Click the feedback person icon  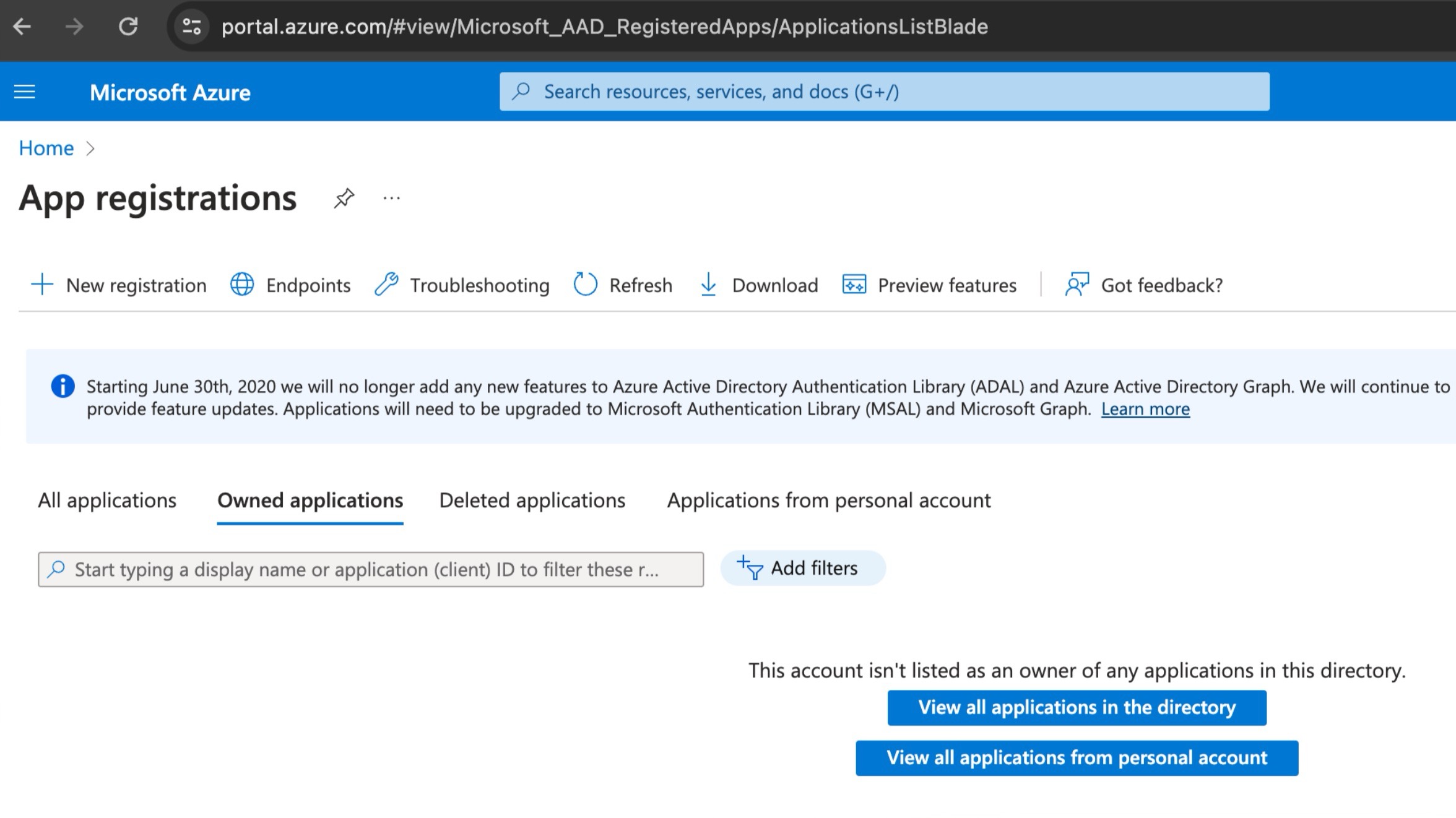[1077, 285]
